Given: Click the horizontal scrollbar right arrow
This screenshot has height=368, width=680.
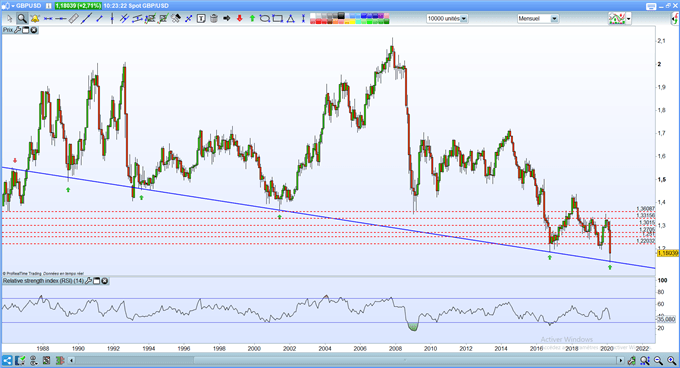Looking at the screenshot, I should 621,360.
